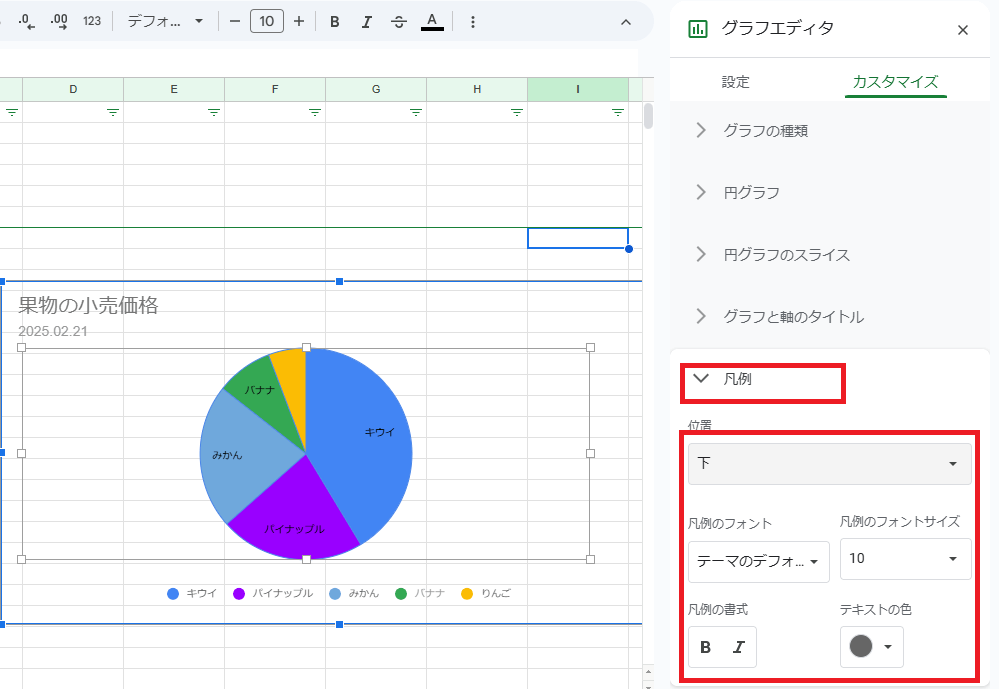Click the selected cell in column I

(578, 238)
